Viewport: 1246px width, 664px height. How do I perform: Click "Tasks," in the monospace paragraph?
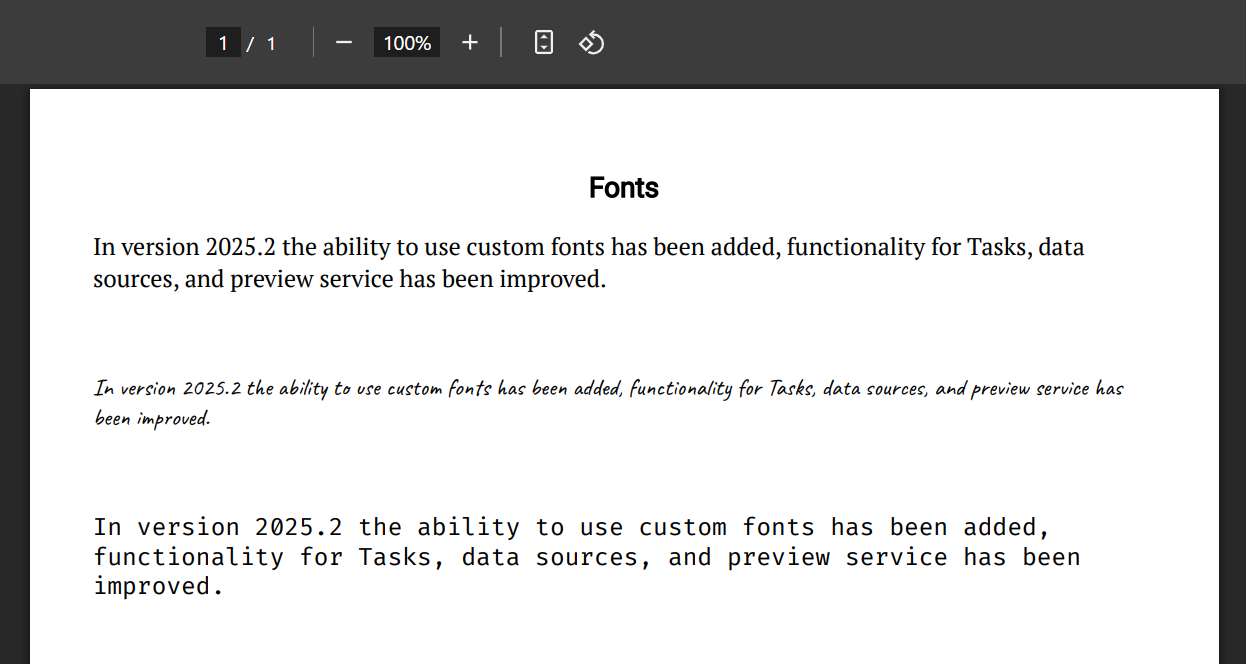402,557
